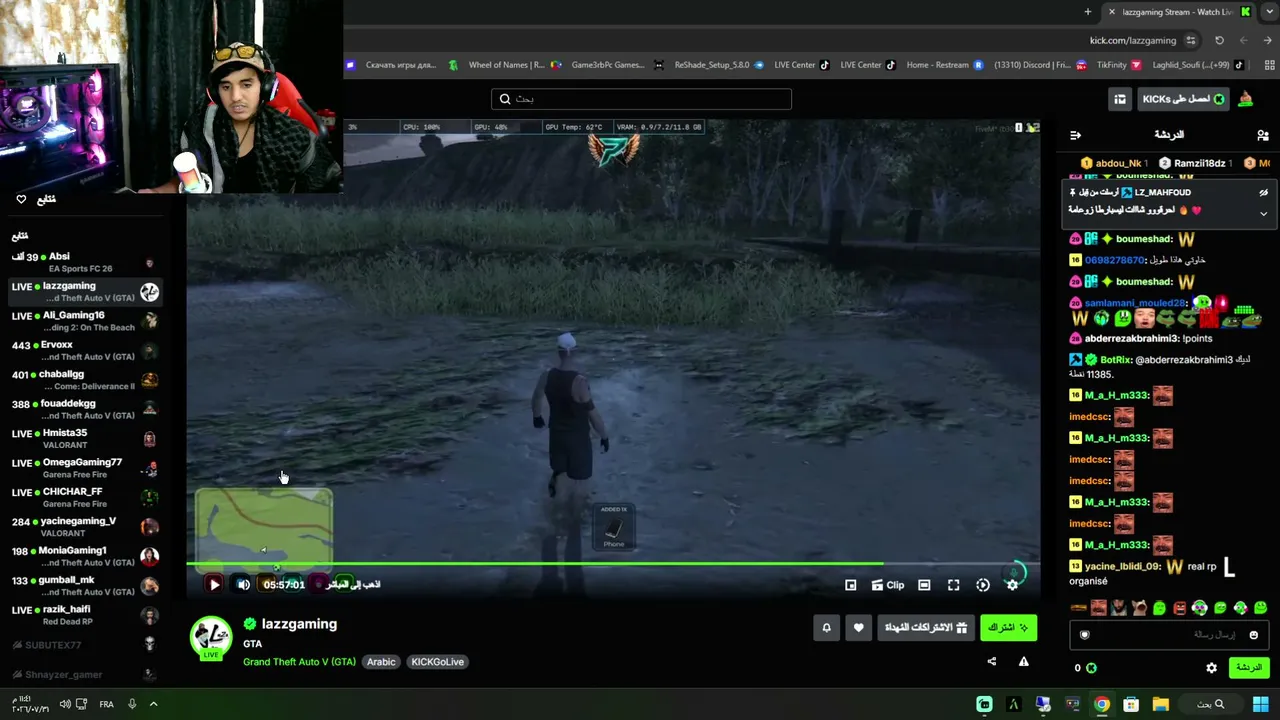Open lazzgaming channel avatar
1280x720 pixels.
tap(211, 637)
